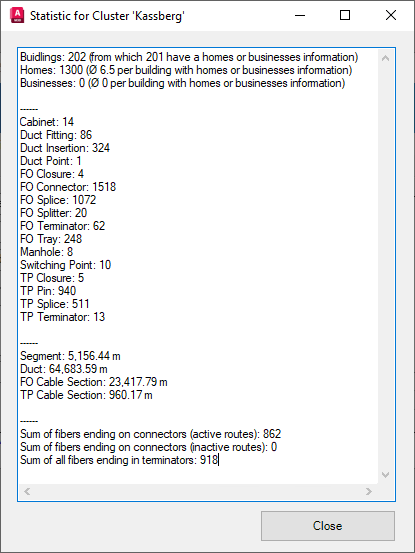Click the 'TP Splice: 511' line
Screen dimensions: 415x553
point(55,305)
